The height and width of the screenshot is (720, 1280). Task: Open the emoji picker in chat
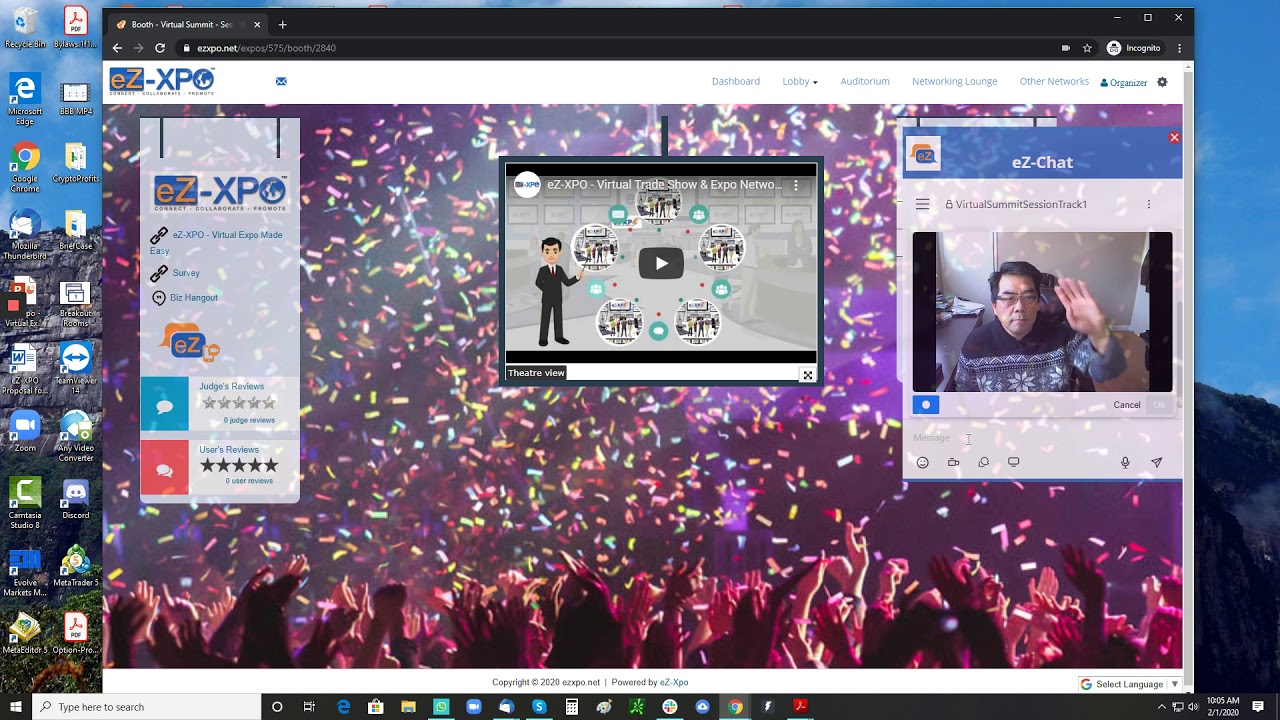922,462
